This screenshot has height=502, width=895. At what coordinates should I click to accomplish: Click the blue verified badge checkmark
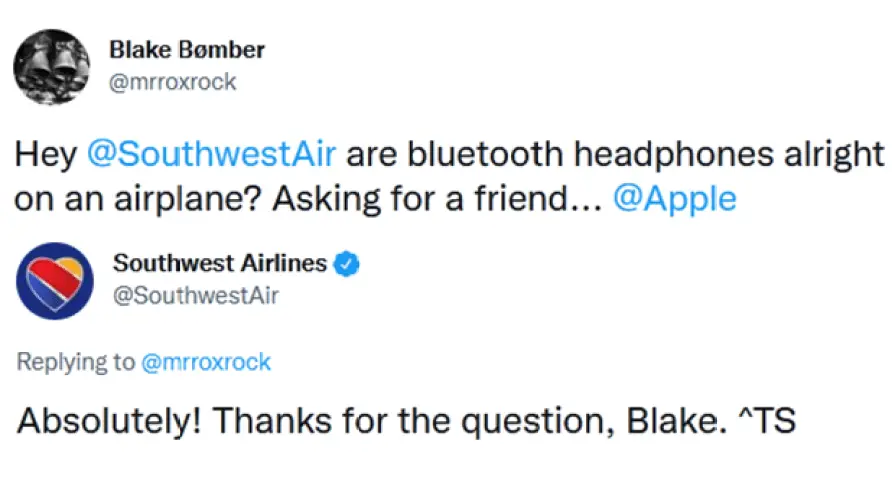pos(347,264)
